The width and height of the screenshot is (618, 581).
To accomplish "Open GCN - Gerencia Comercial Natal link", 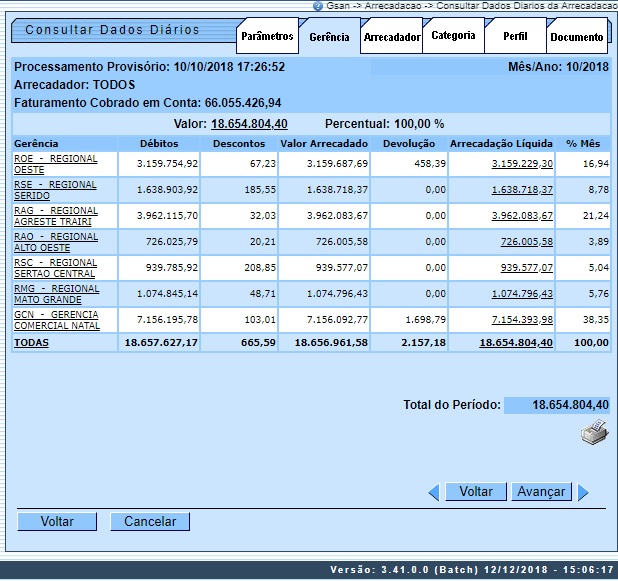I will [56, 319].
